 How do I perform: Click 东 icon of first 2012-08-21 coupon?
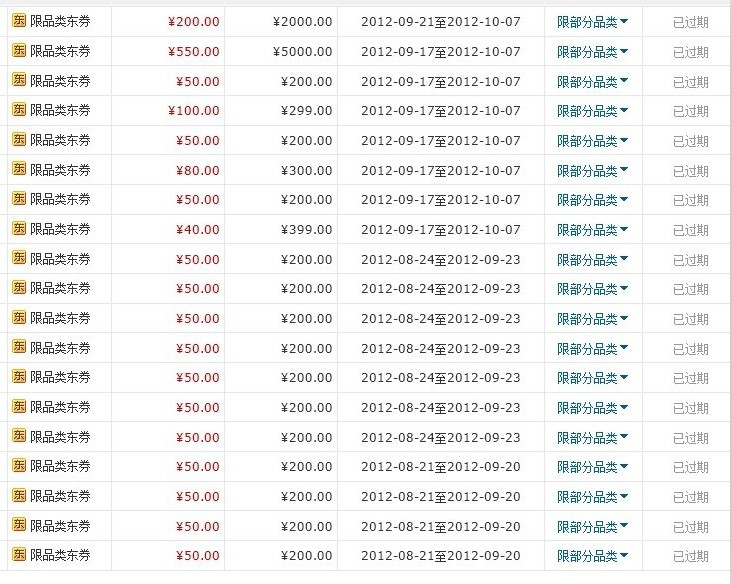tap(19, 466)
